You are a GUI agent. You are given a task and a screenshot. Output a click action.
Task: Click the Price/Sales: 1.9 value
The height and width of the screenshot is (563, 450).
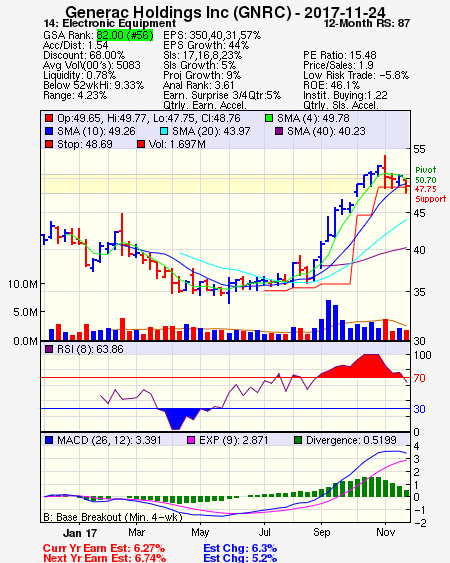(x=338, y=65)
